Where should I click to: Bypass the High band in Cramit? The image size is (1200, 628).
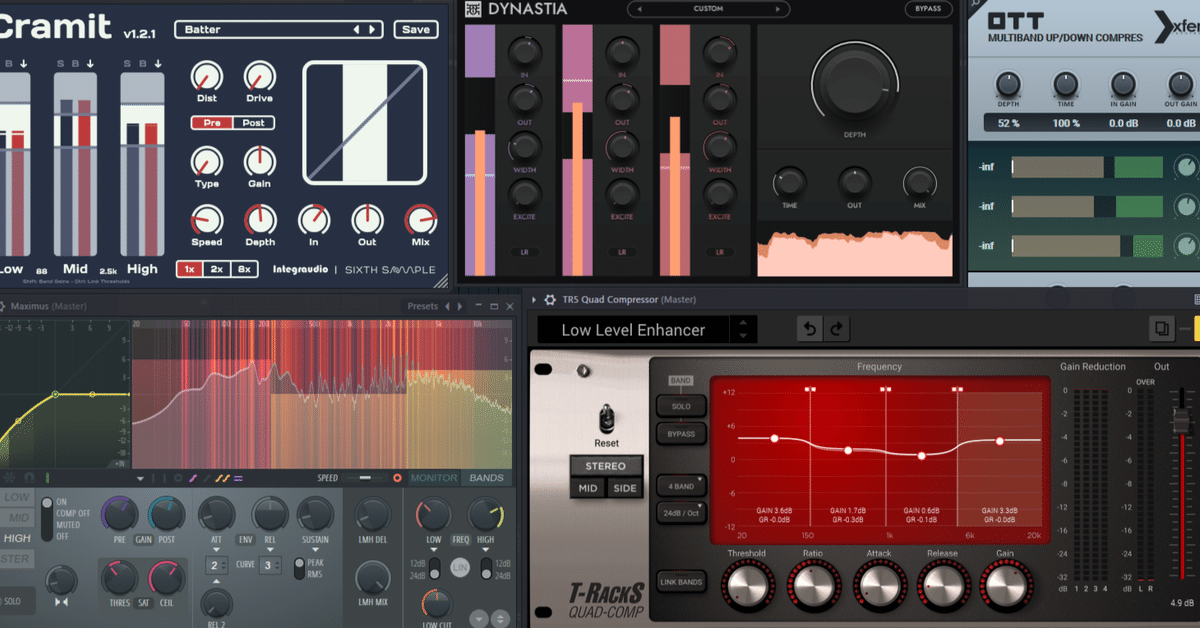(142, 64)
